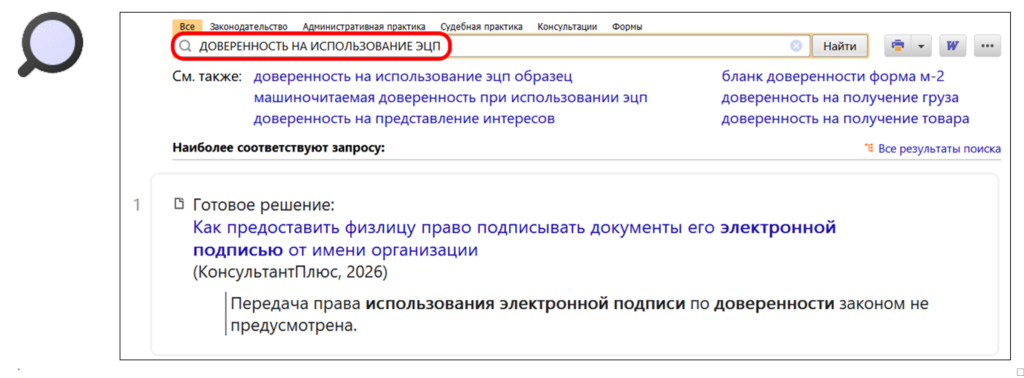This screenshot has width=1024, height=378.
Task: Click the document icon next to Готовое решение
Action: pyautogui.click(x=179, y=205)
